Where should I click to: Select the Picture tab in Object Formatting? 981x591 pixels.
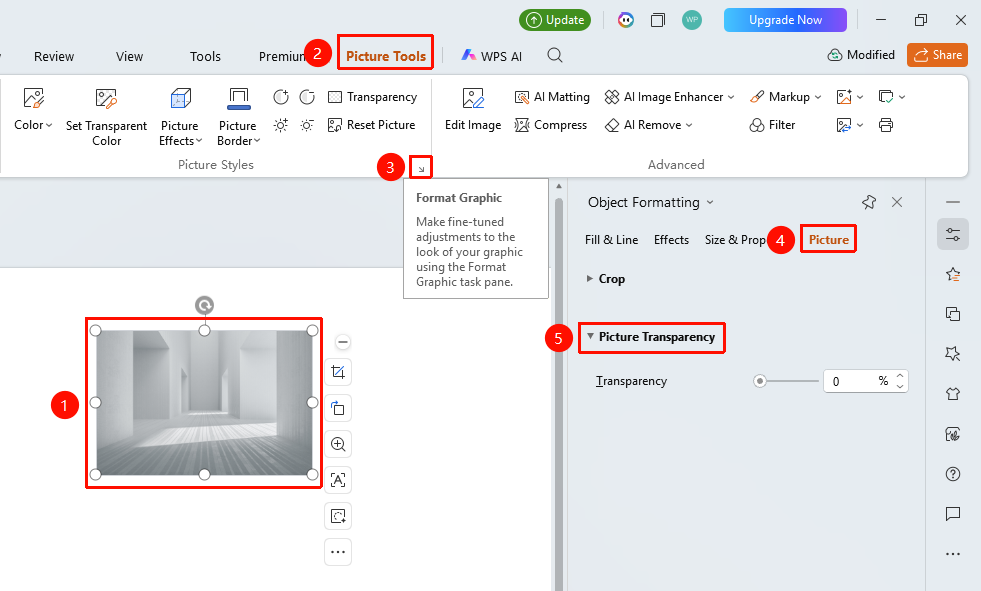[x=829, y=240]
